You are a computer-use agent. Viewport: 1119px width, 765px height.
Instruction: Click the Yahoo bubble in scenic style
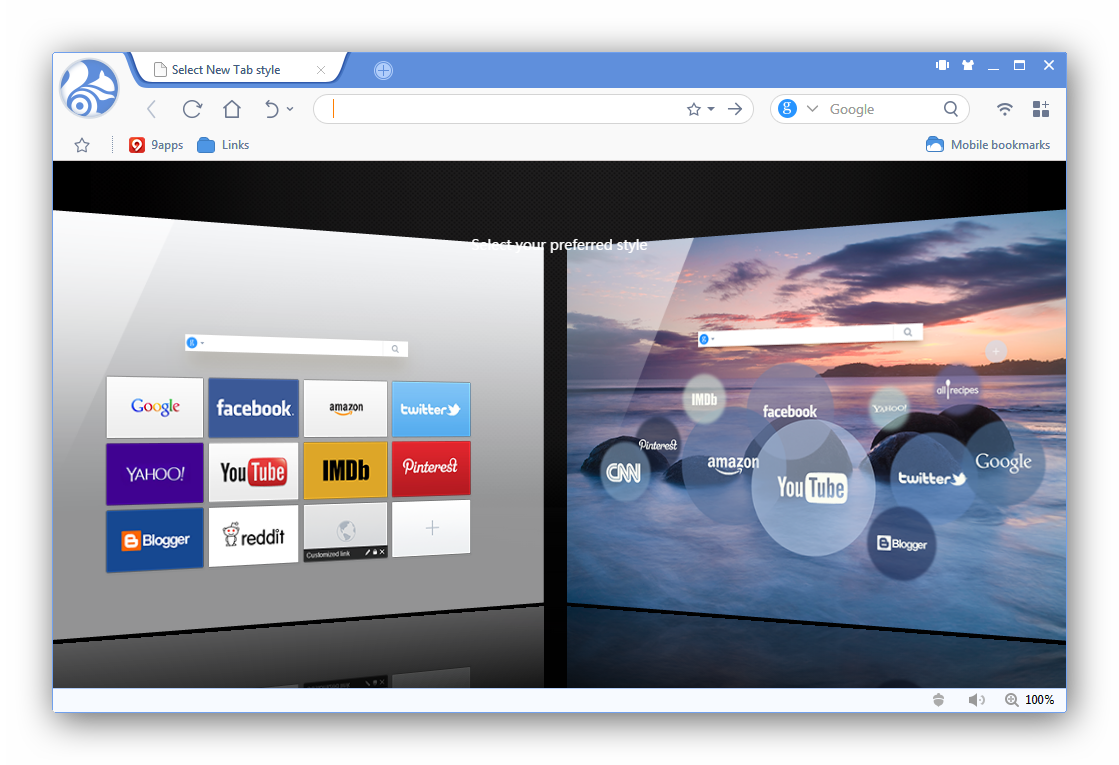[x=889, y=408]
